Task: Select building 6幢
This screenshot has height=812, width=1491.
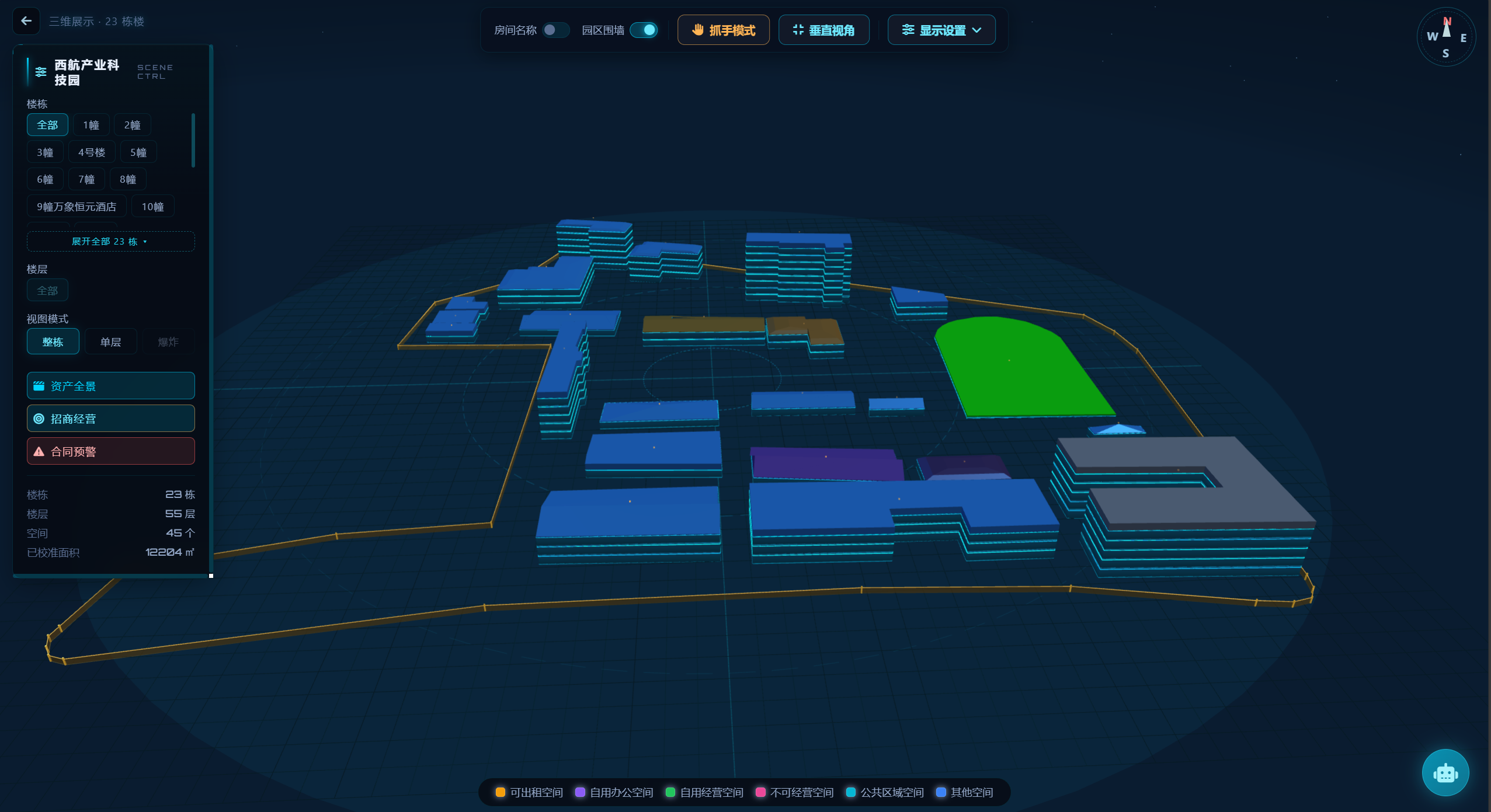Action: click(45, 179)
